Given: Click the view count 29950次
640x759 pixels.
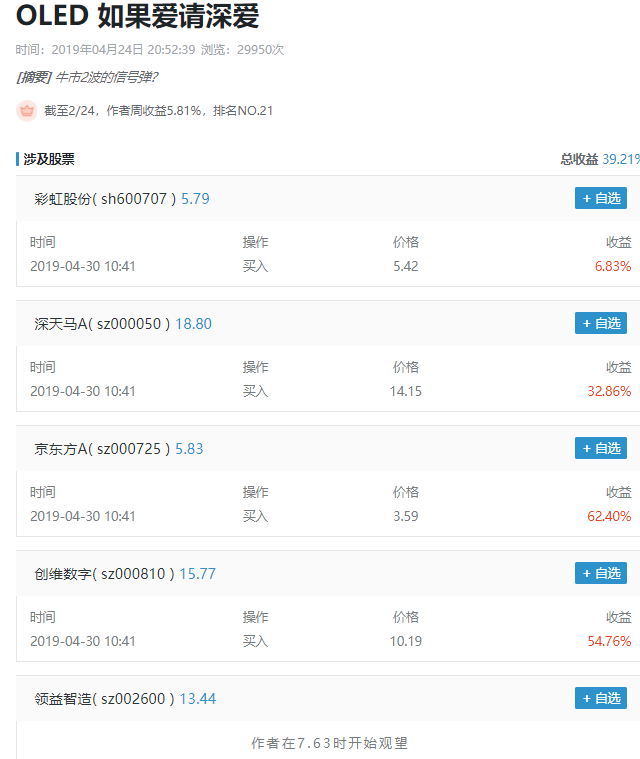Looking at the screenshot, I should click(260, 50).
